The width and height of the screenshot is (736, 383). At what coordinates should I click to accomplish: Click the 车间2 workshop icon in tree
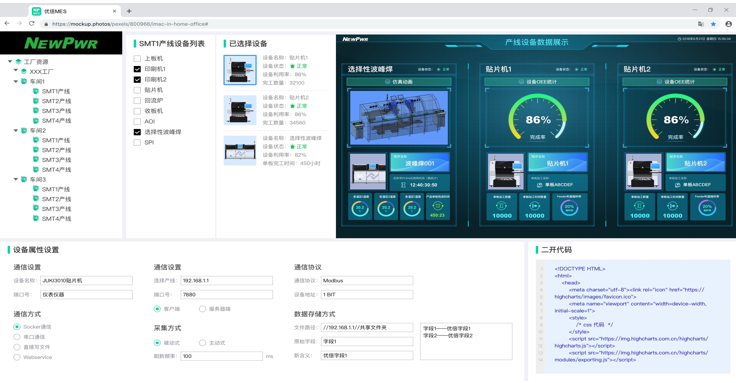pyautogui.click(x=24, y=130)
